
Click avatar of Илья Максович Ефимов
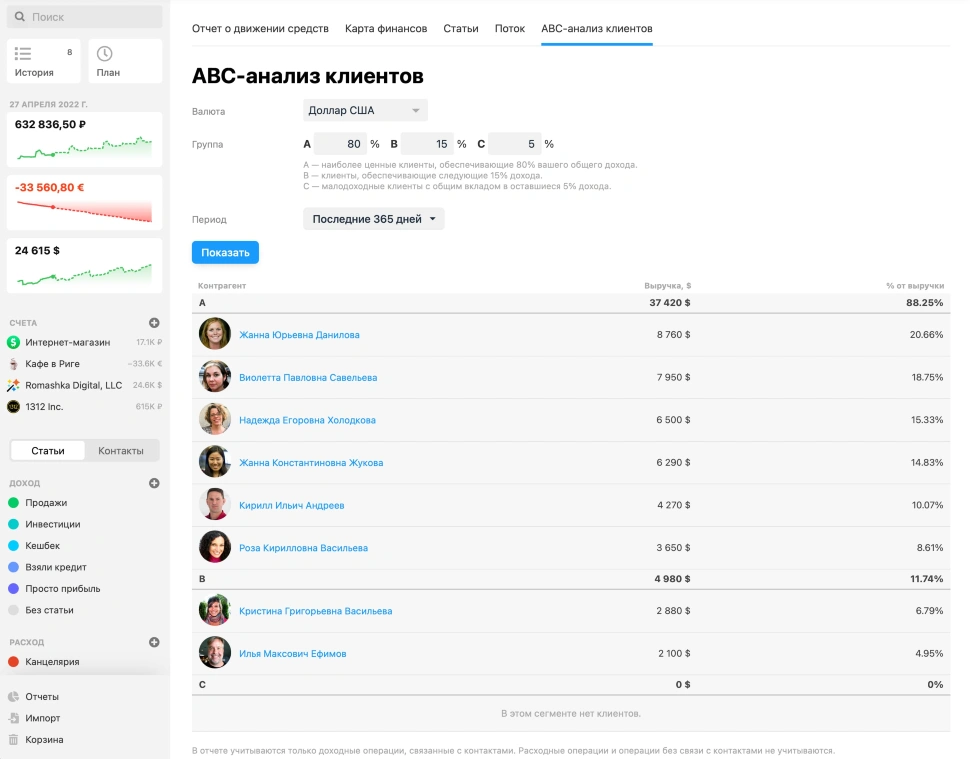215,653
